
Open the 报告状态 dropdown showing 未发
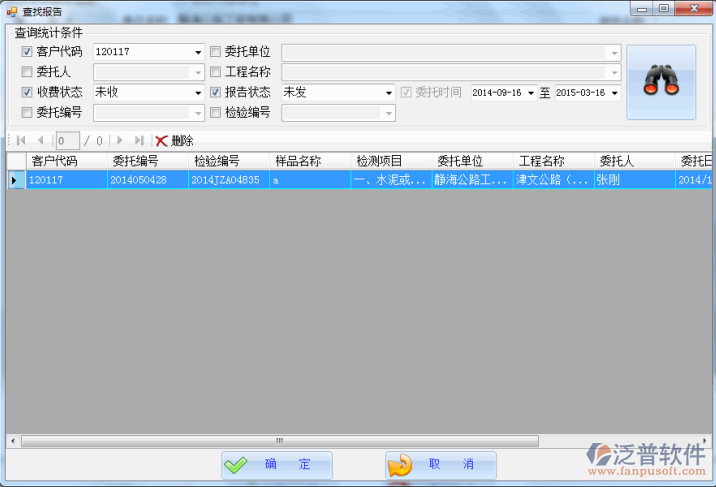[x=389, y=93]
